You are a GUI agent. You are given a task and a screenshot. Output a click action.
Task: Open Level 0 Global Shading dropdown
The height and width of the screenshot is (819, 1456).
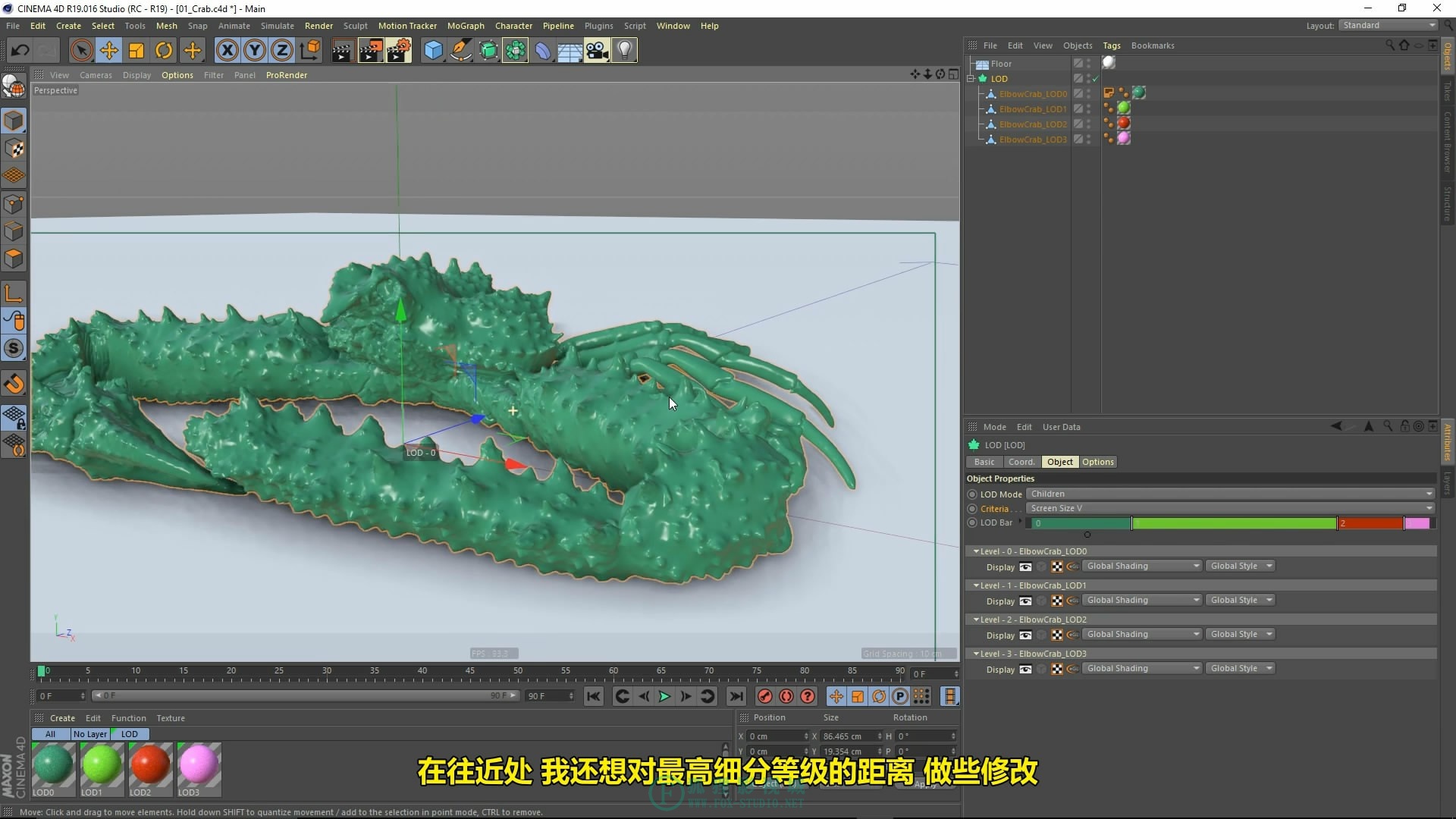(x=1143, y=566)
